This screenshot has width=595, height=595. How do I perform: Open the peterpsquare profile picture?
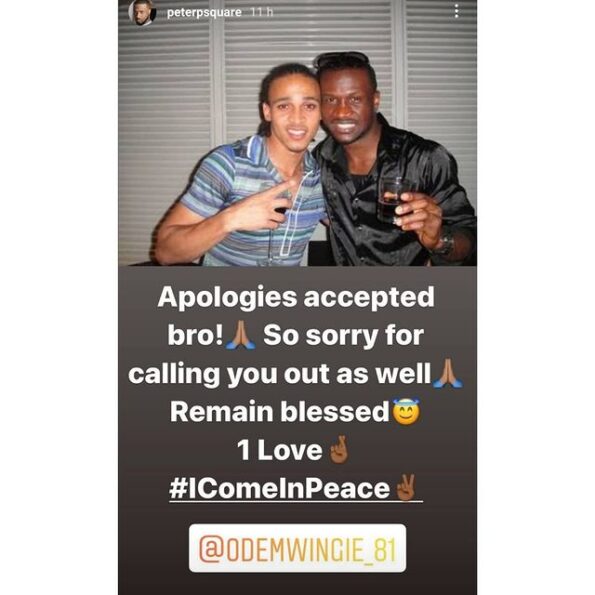[x=142, y=12]
